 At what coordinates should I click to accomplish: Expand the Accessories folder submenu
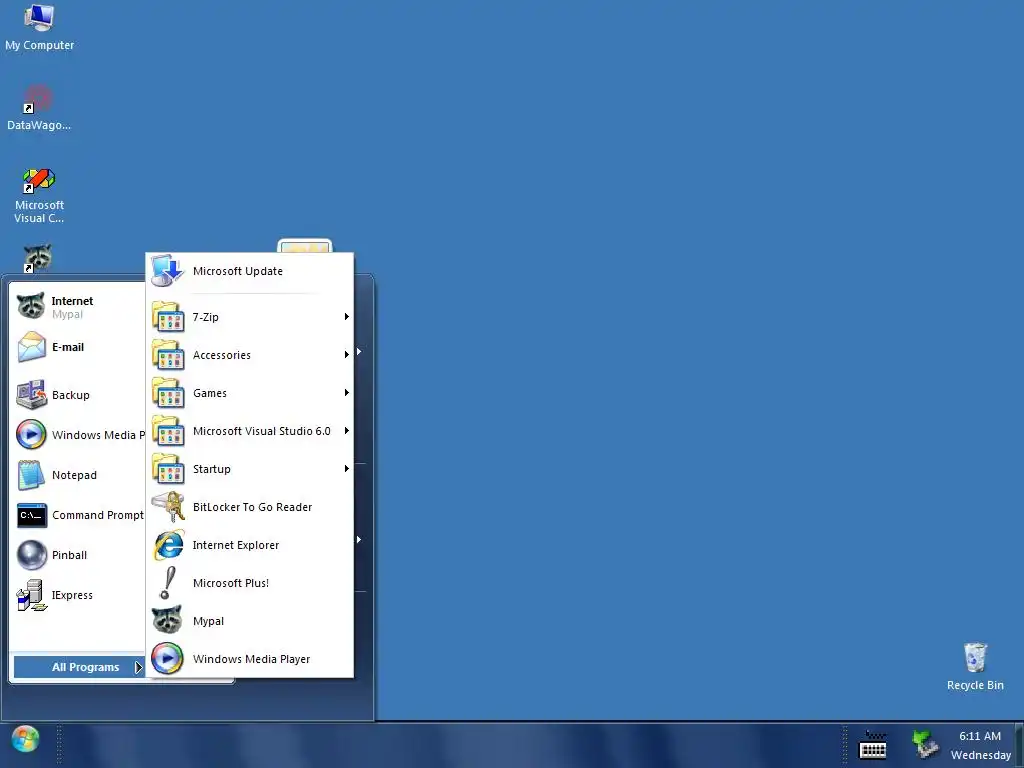[249, 355]
